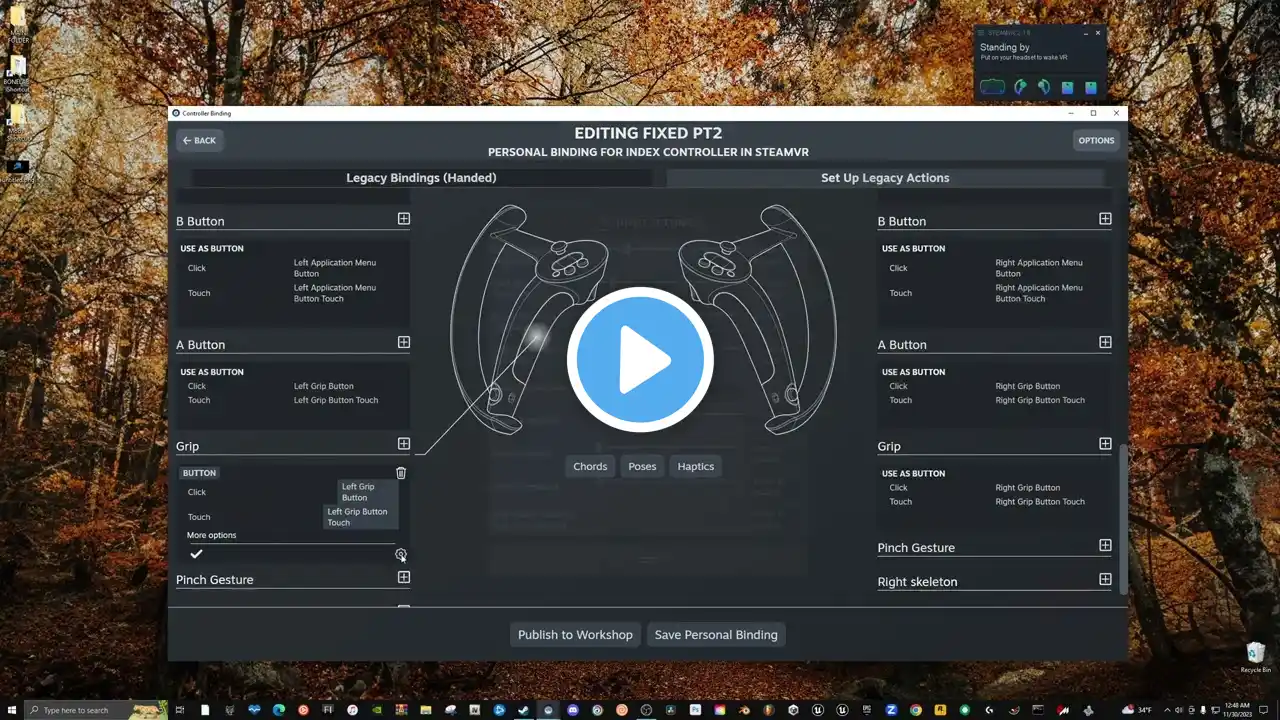Click second base station icon in SteamVR
The height and width of the screenshot is (720, 1280).
point(1091,87)
